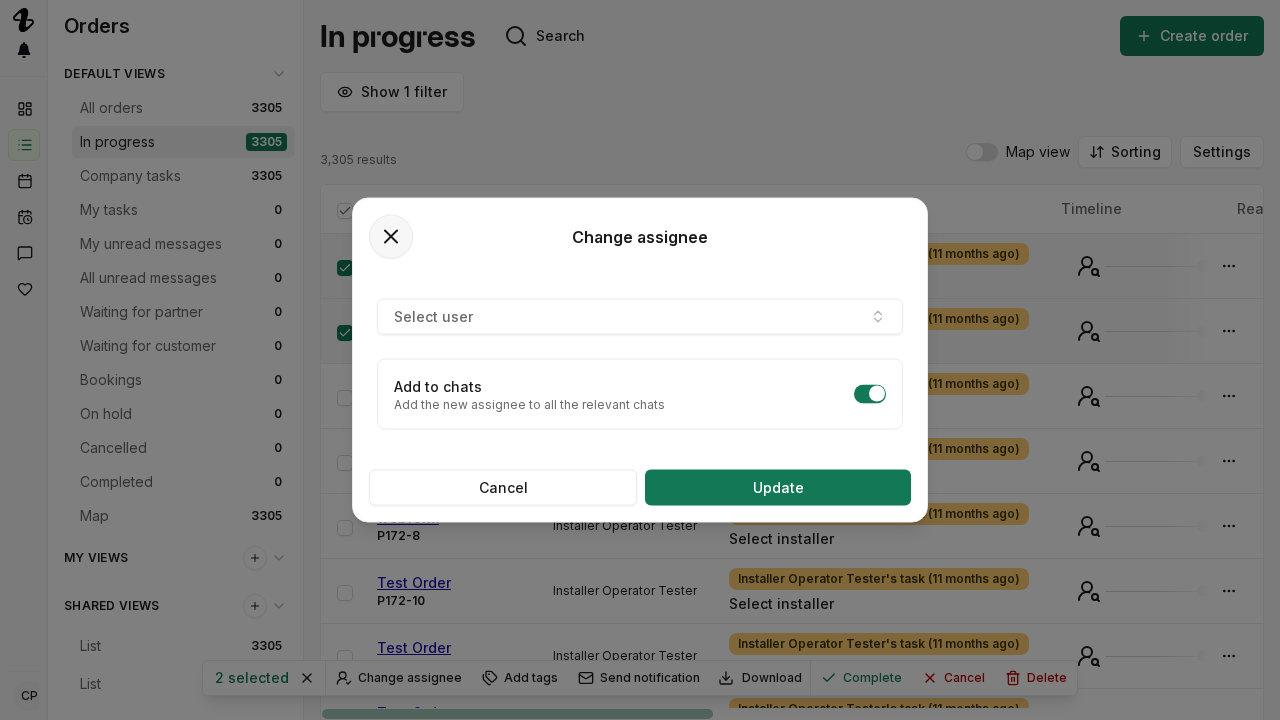1280x720 pixels.
Task: Click the Create order button
Action: pos(1192,36)
